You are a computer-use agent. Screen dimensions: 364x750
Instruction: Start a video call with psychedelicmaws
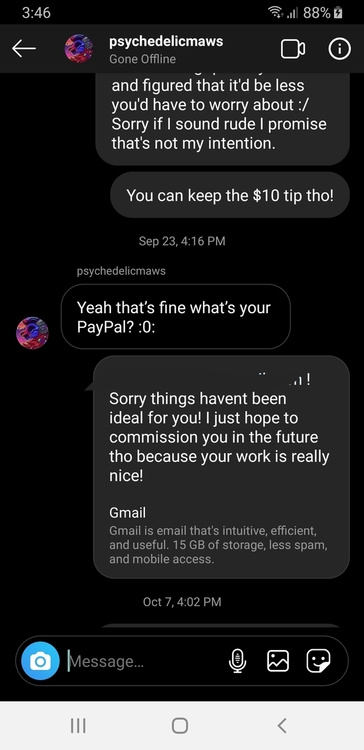click(x=293, y=49)
